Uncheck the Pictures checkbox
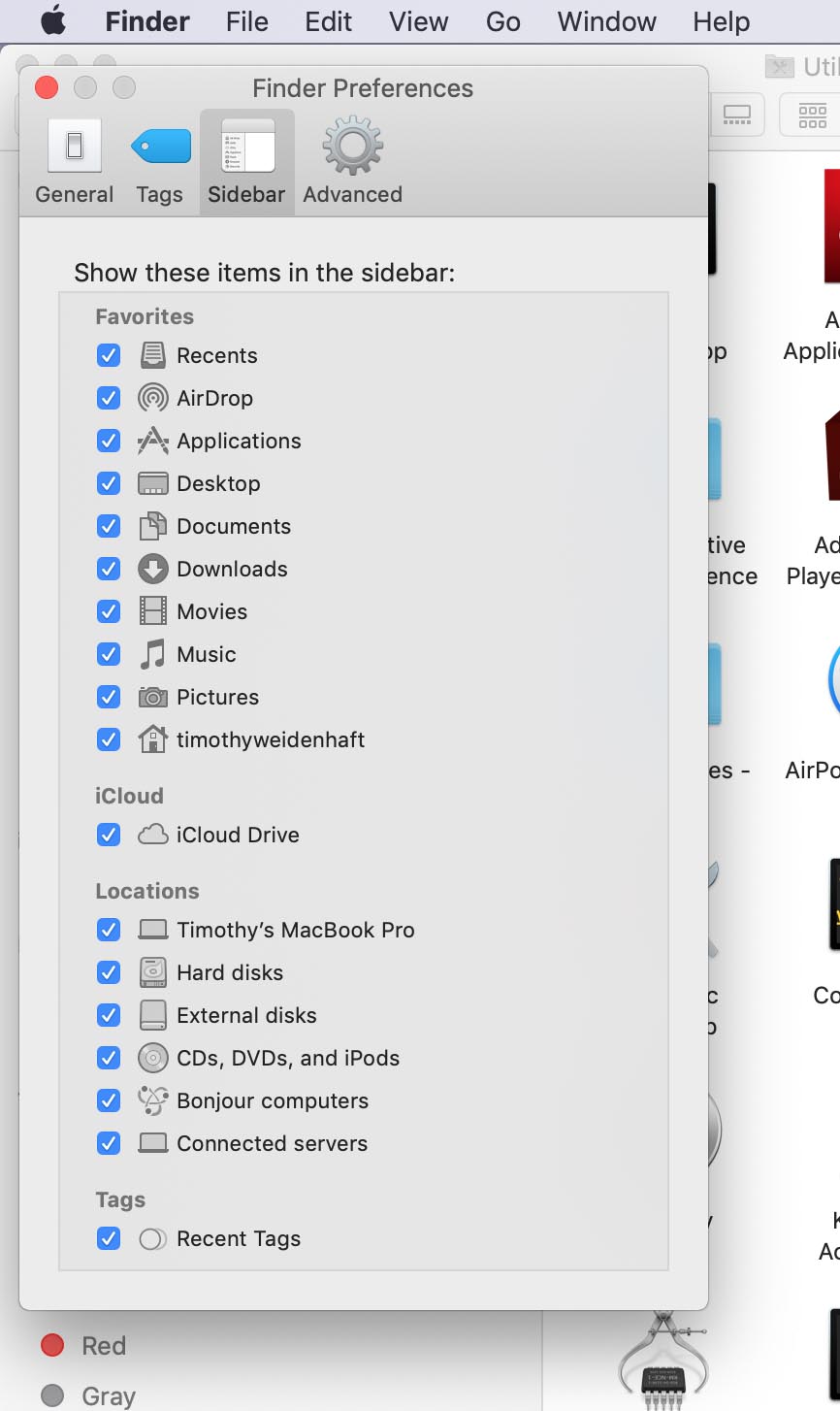 click(109, 697)
